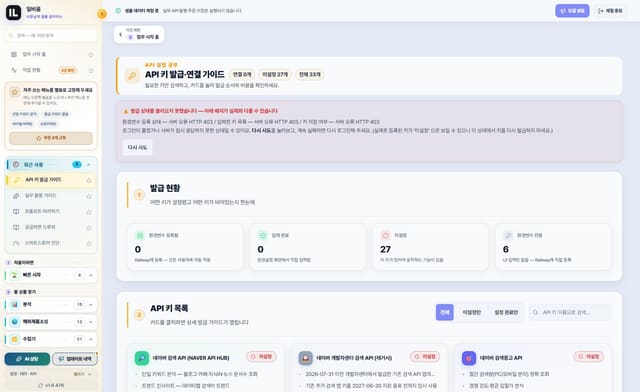Screen dimensions: 640x392
Task: Click the 업데이트 내역 button
Action: coord(75,359)
